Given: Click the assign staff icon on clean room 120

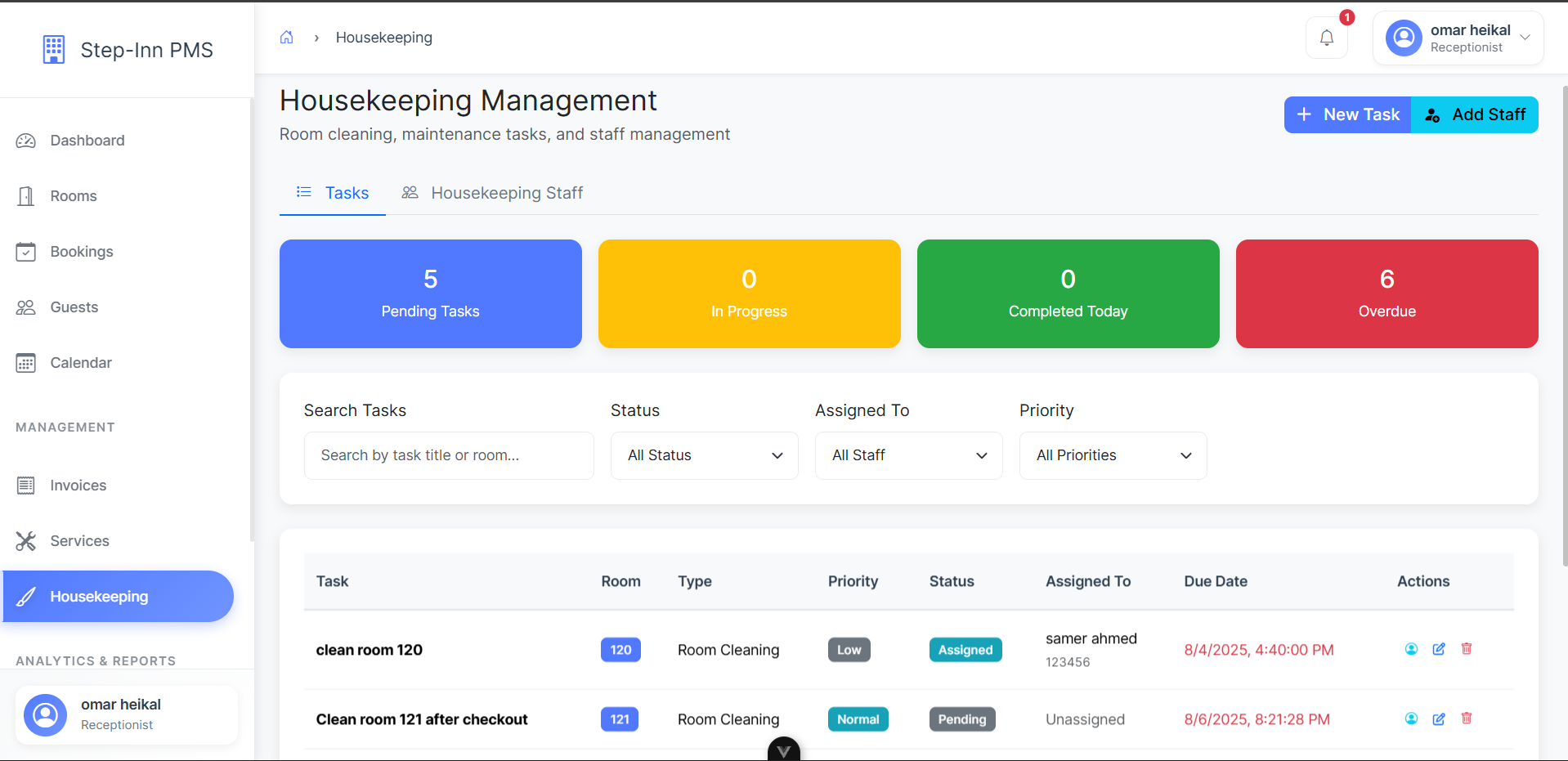Looking at the screenshot, I should pos(1411,649).
